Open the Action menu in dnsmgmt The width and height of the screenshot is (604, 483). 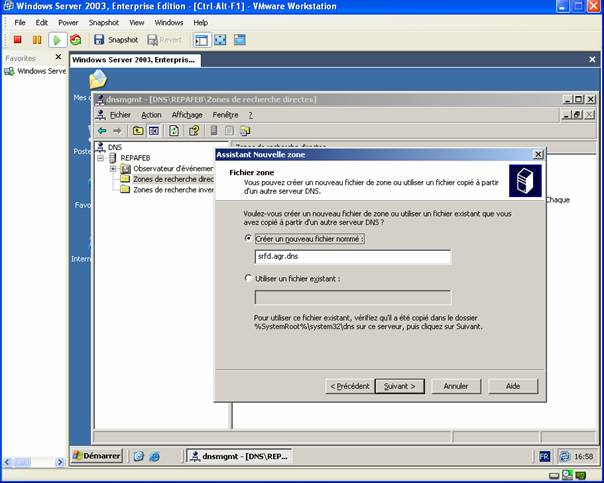click(151, 115)
